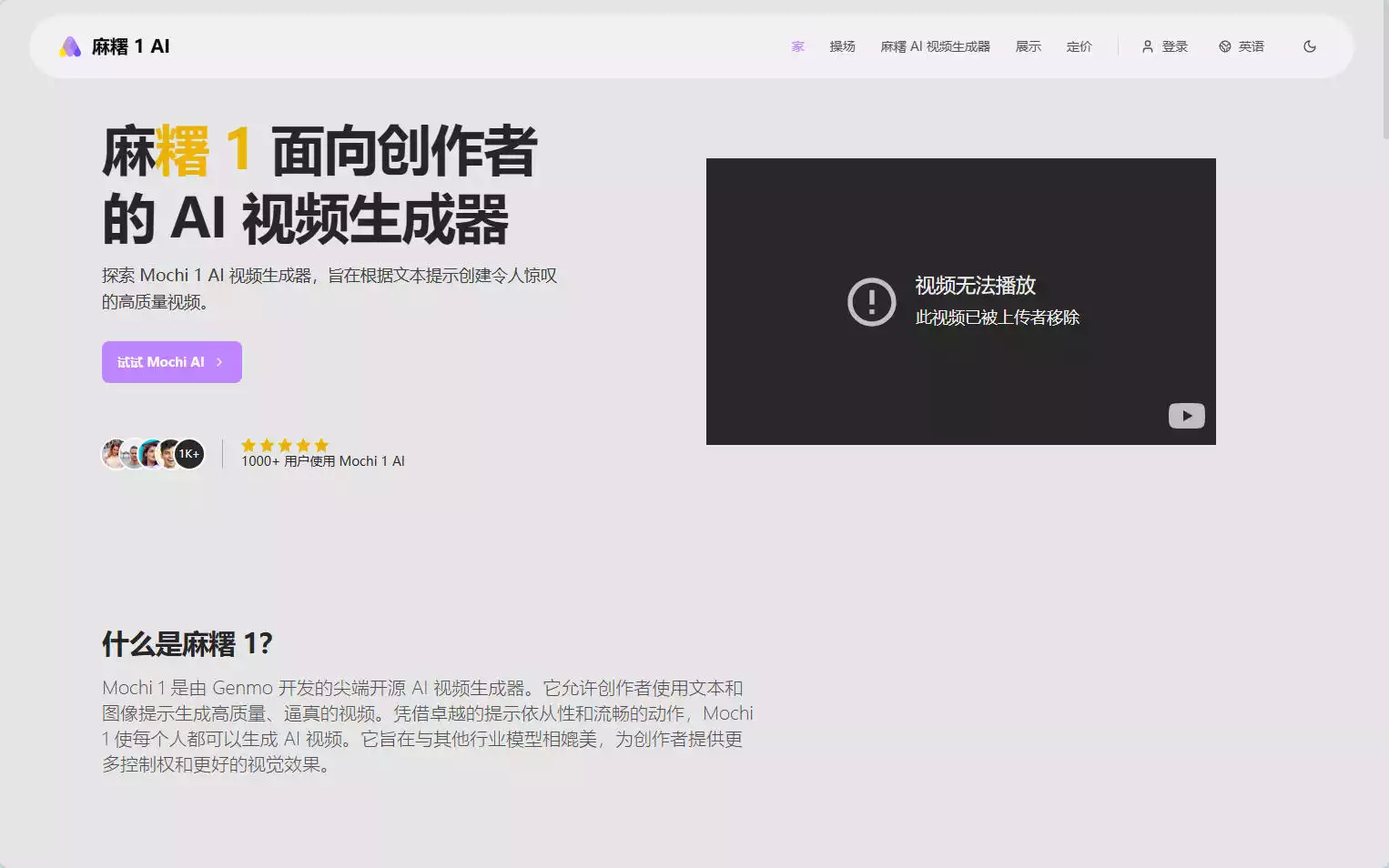The image size is (1389, 868).
Task: Select the 家 navigation item
Action: coord(797,46)
